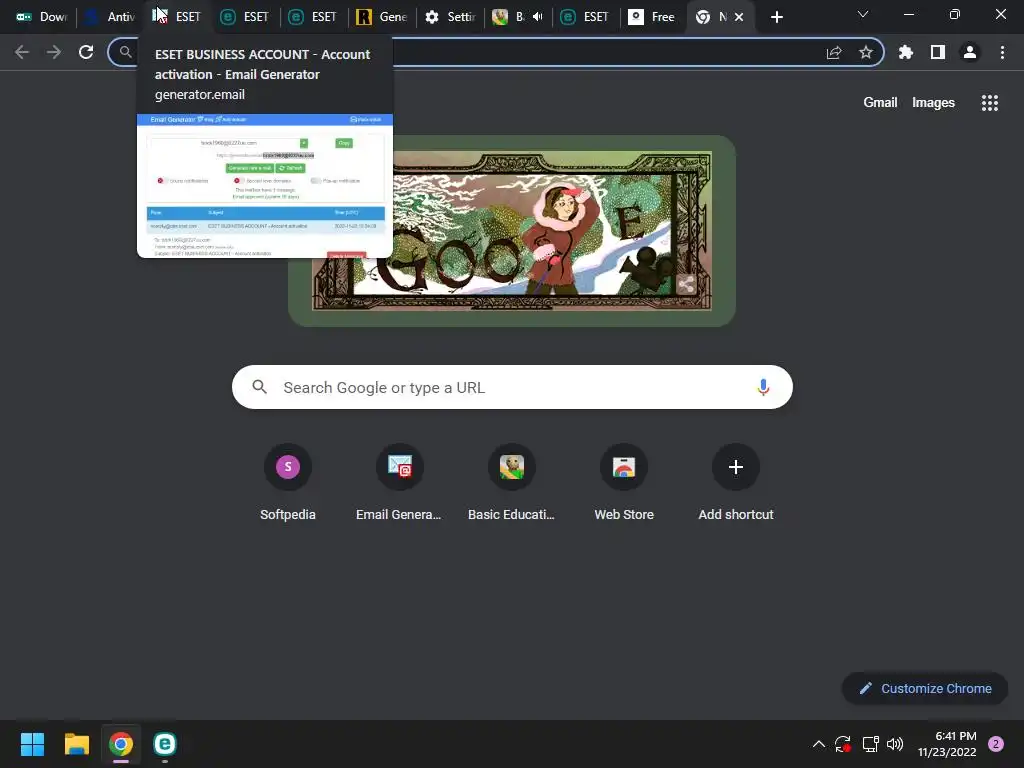
Task: Switch to the Gene tab
Action: pyautogui.click(x=382, y=17)
